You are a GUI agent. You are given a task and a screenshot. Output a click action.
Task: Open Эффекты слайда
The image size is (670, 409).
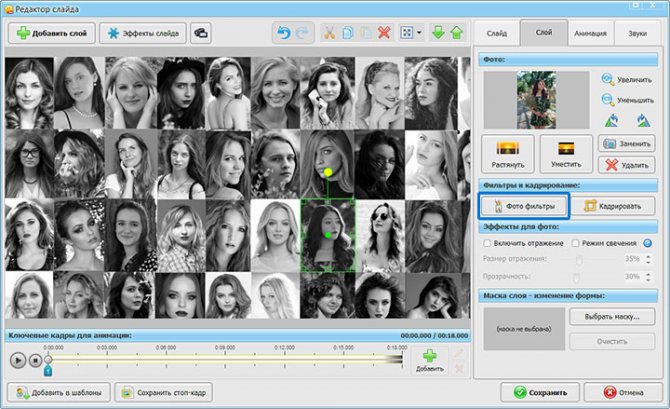[x=142, y=33]
